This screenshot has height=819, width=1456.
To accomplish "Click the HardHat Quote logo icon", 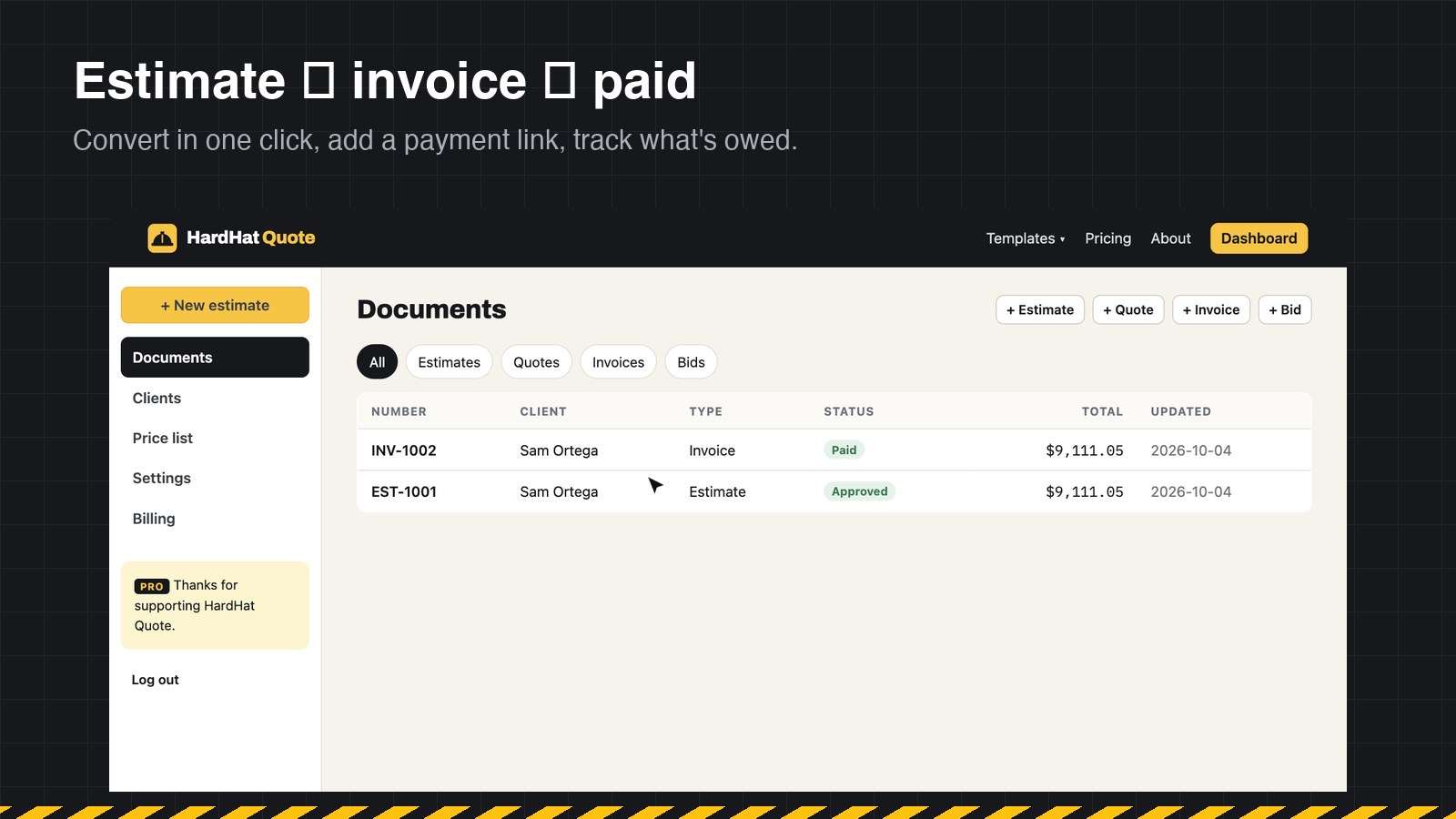I will coord(162,238).
